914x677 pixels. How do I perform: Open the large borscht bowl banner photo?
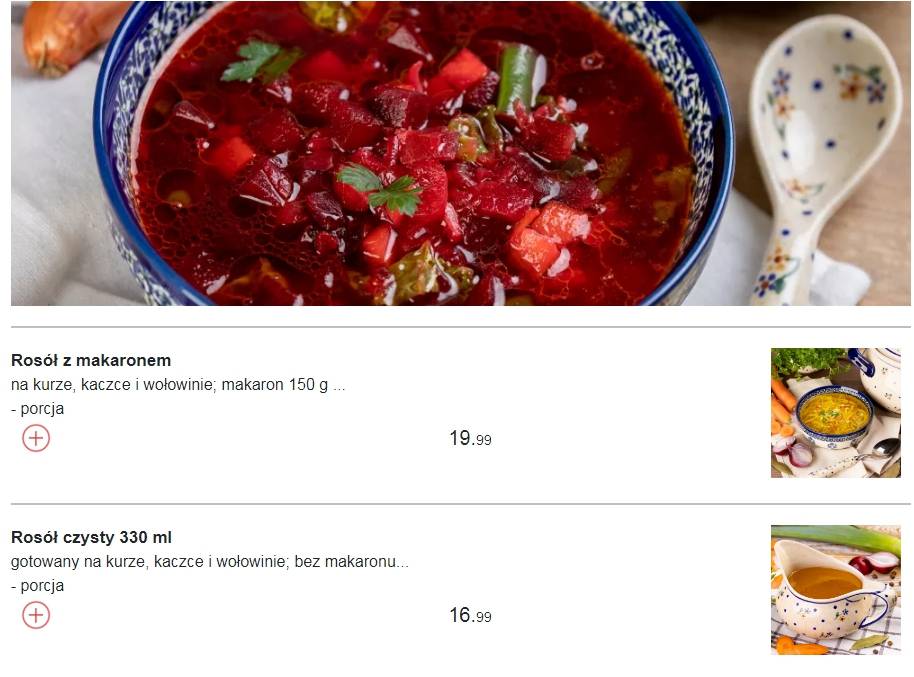[x=460, y=153]
